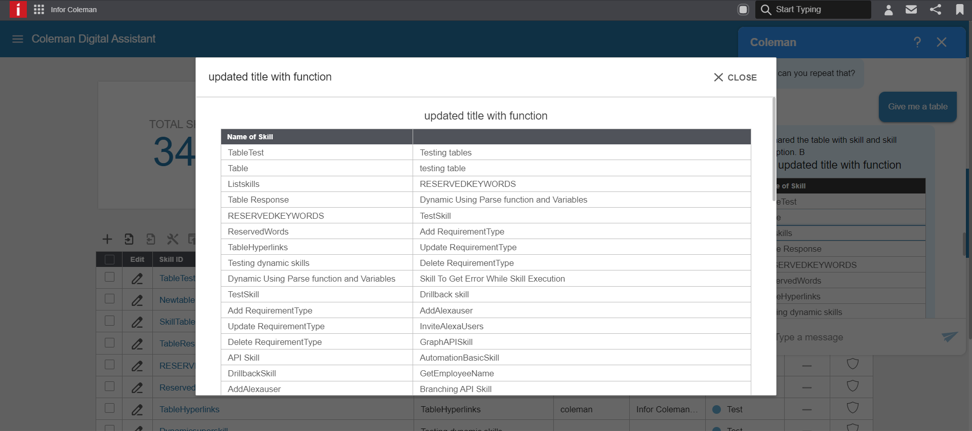
Task: Tick the checkbox for the Newtable skill row
Action: tap(110, 299)
